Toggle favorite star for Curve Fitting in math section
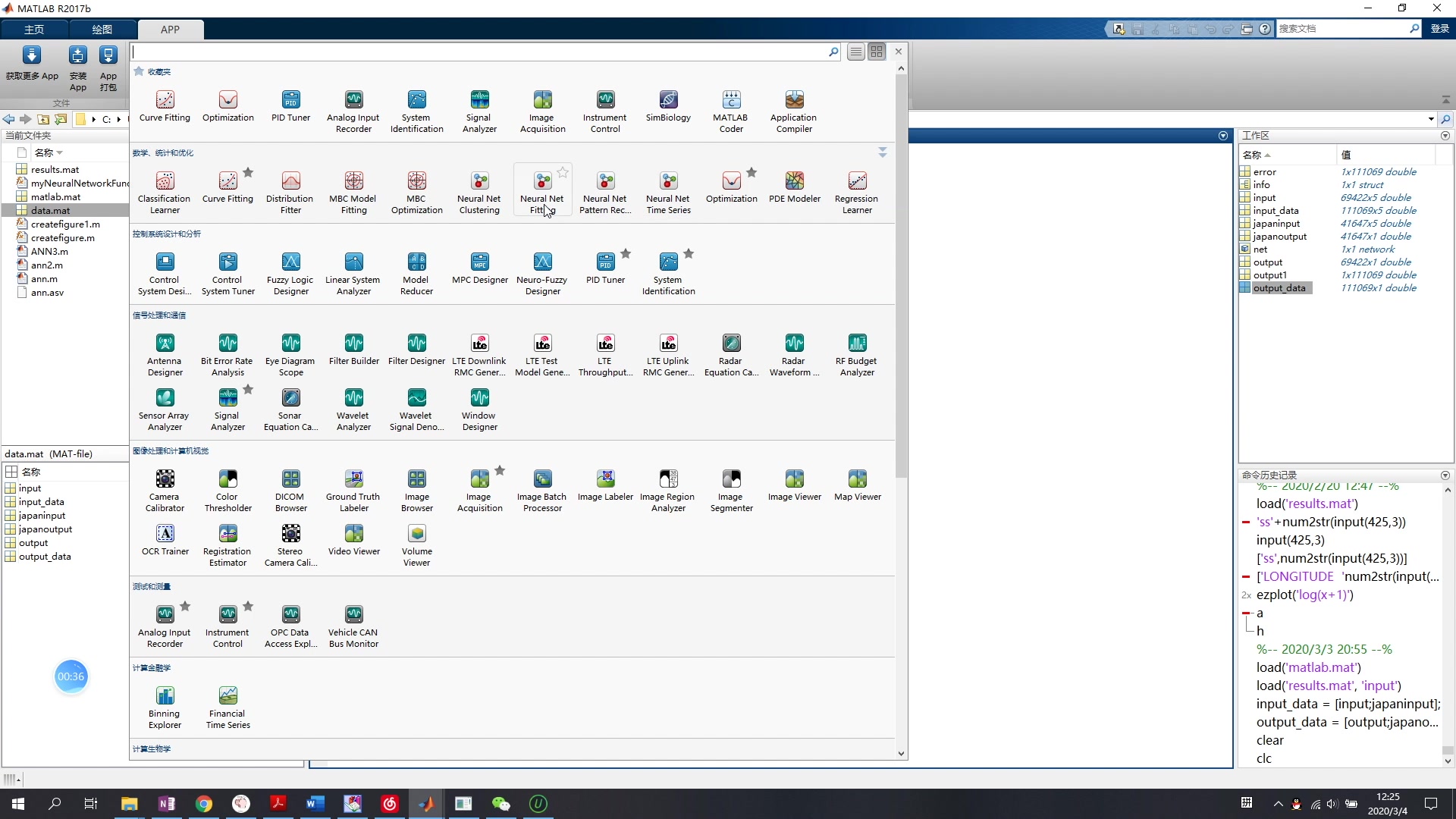This screenshot has height=819, width=1456. 248,172
